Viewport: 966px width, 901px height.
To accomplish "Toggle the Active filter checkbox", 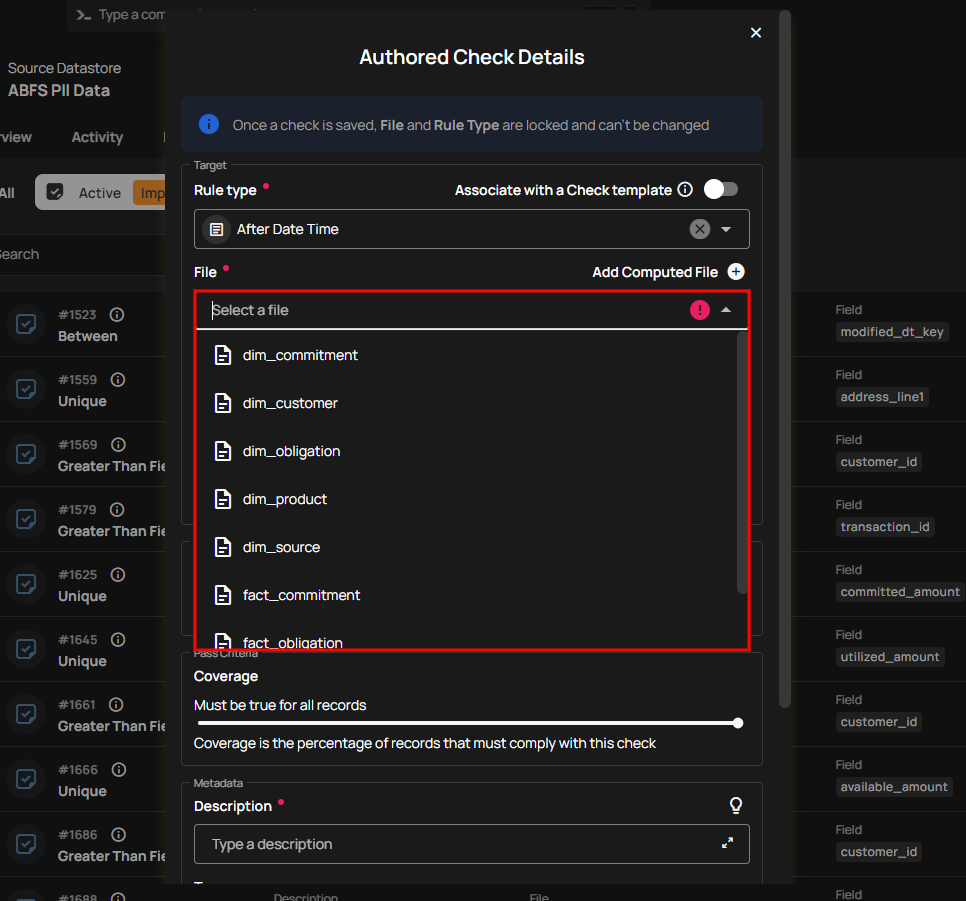I will (56, 192).
